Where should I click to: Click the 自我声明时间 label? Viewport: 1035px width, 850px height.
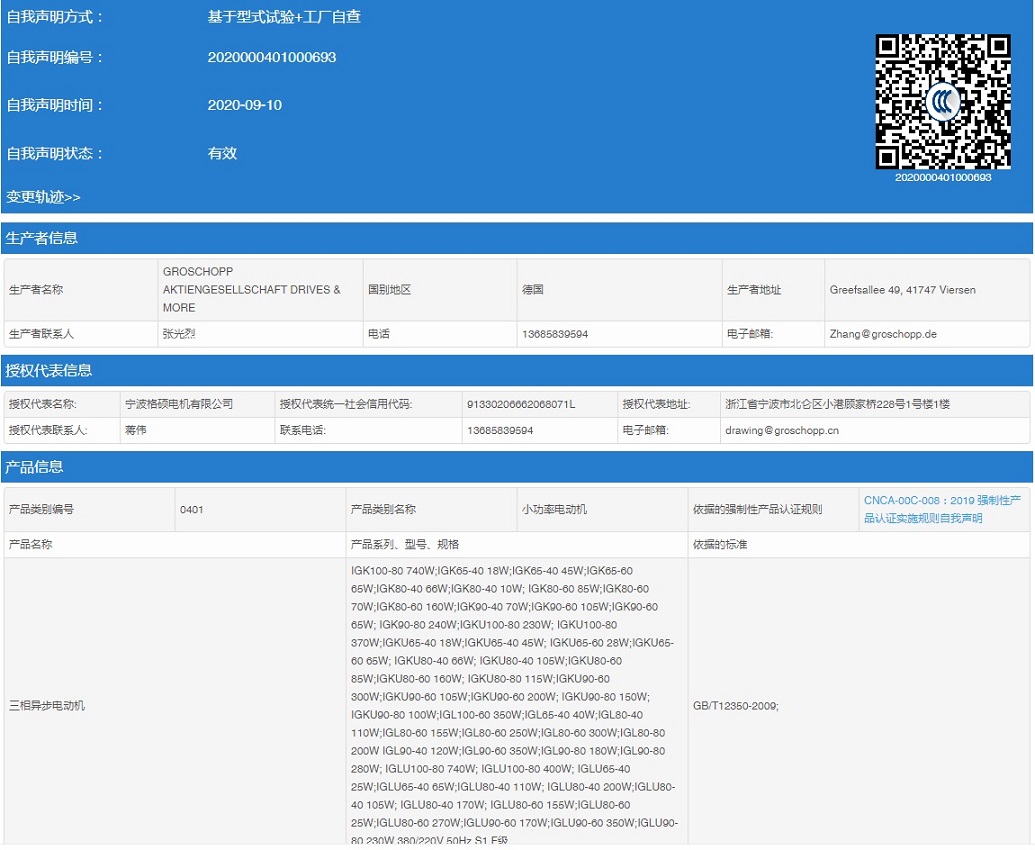[55, 105]
